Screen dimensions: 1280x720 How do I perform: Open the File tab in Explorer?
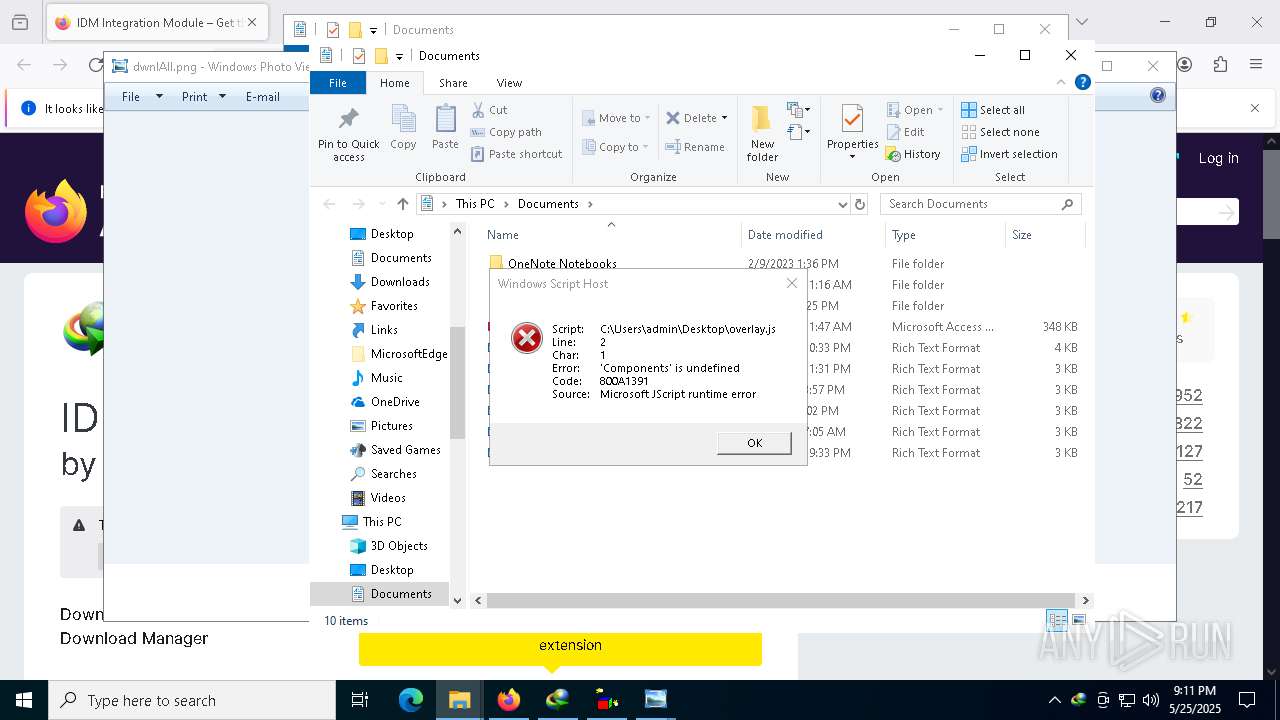coord(338,83)
